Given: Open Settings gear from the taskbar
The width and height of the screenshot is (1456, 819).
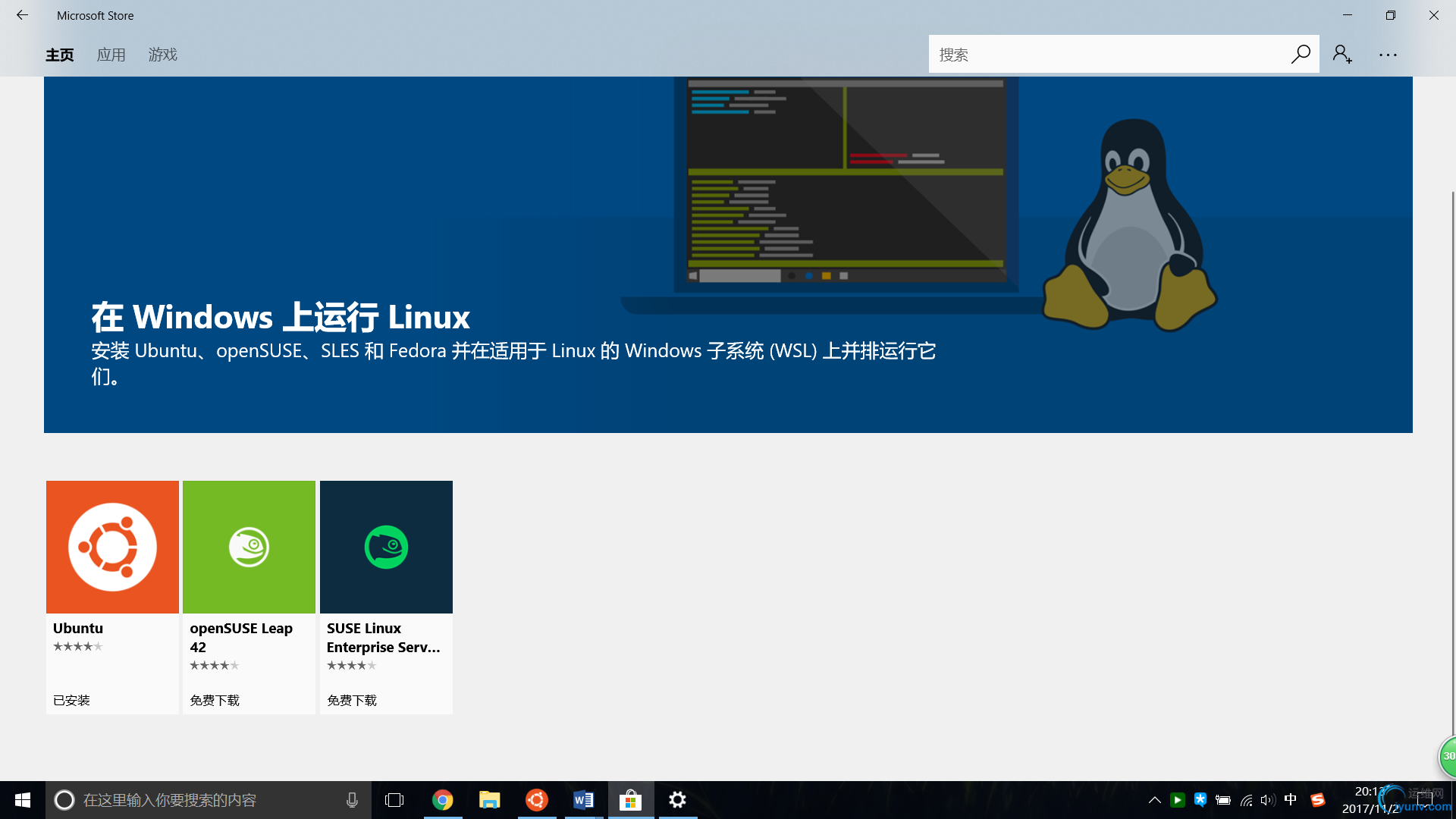Looking at the screenshot, I should (678, 800).
